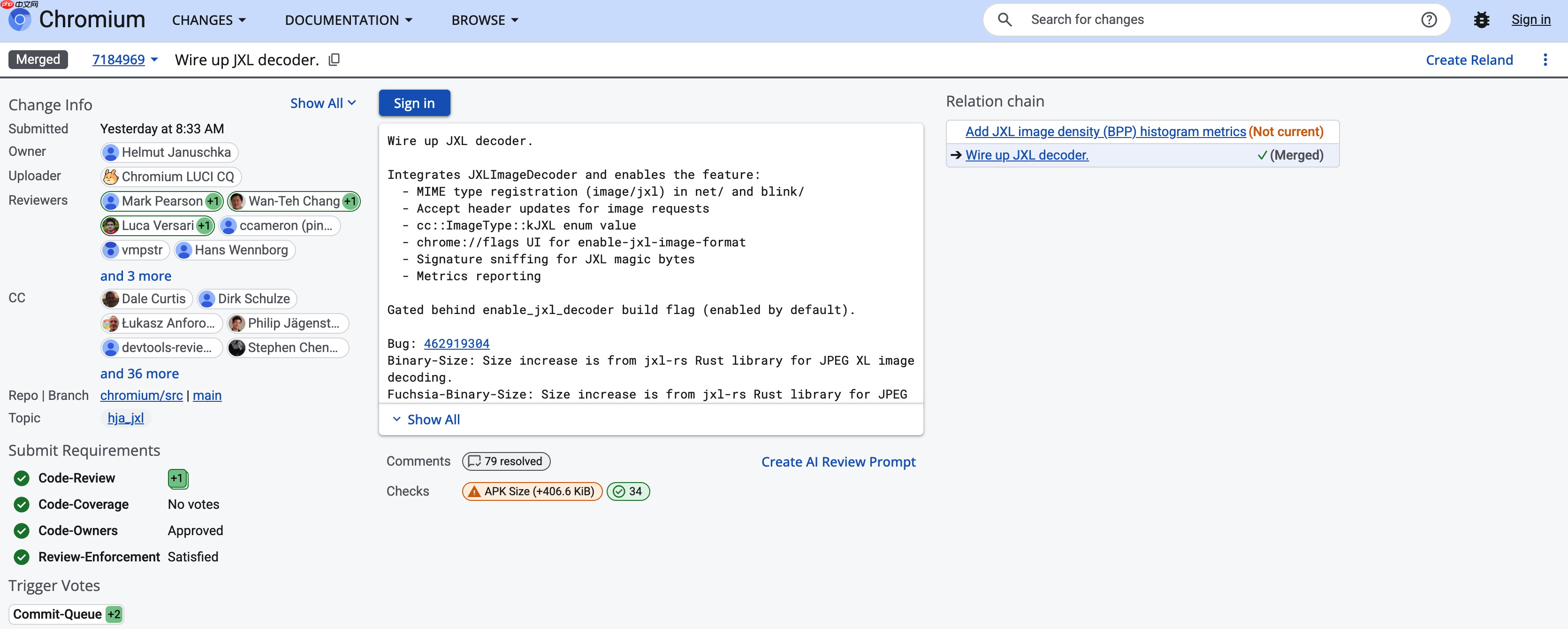Open the CHANGES menu
1568x629 pixels.
pyautogui.click(x=209, y=20)
